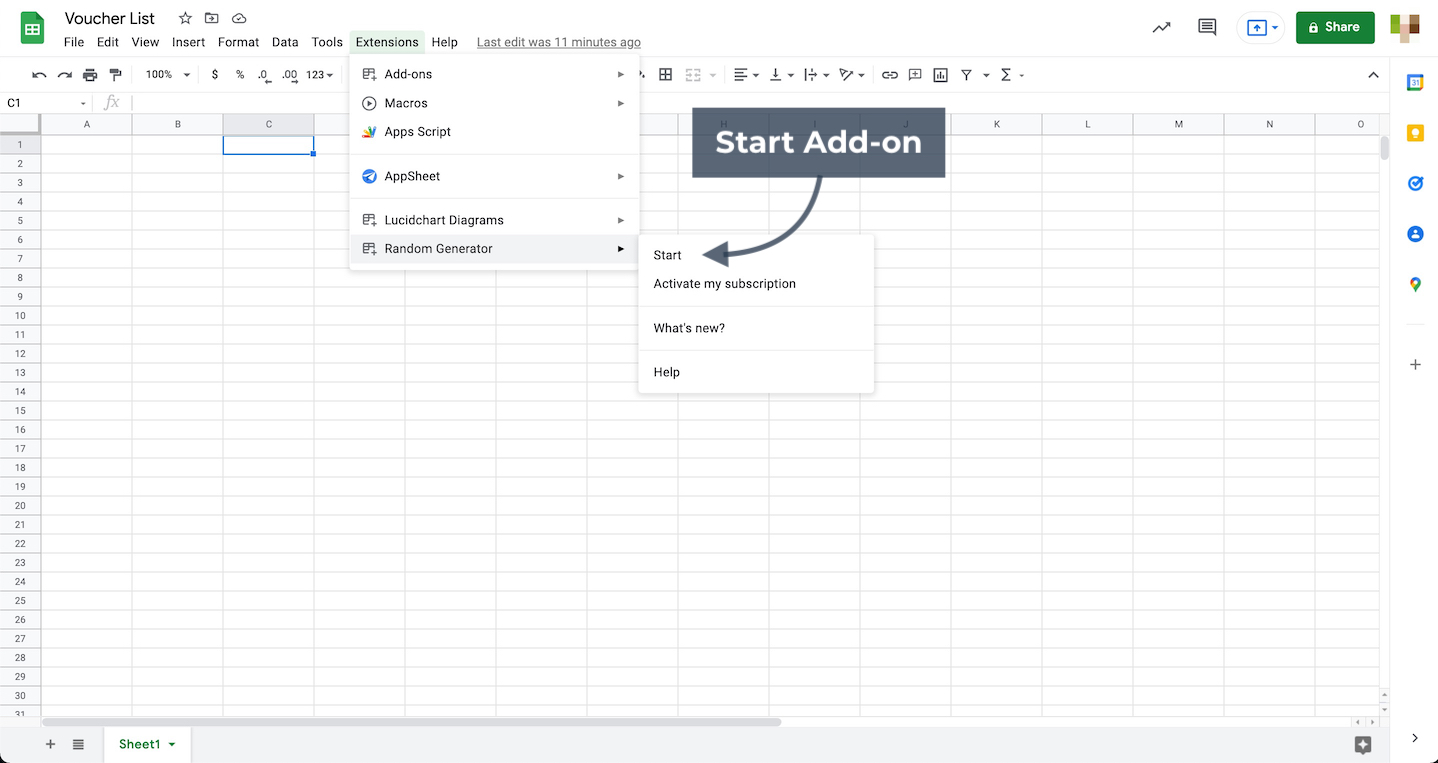The width and height of the screenshot is (1438, 763).
Task: Click the Google Sheets home icon
Action: tap(33, 28)
